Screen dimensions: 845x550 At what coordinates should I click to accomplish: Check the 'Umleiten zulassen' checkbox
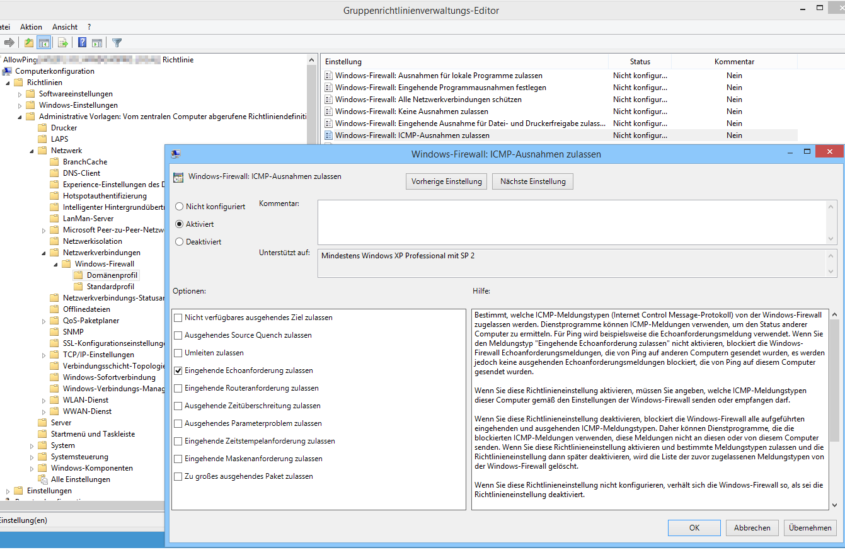[178, 353]
